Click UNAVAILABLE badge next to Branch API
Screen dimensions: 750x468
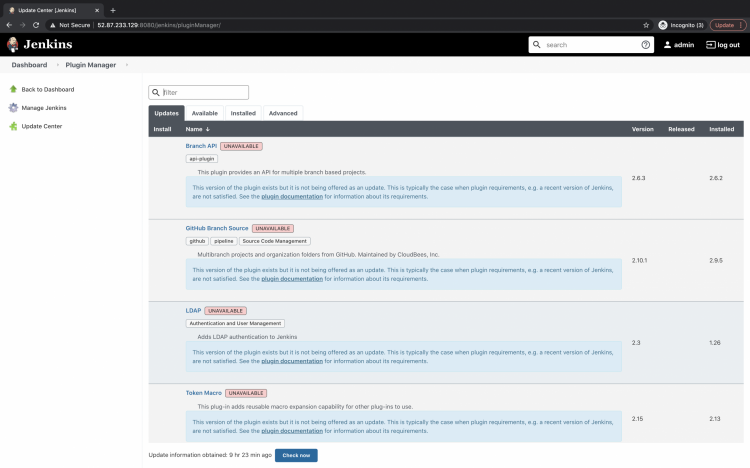pyautogui.click(x=241, y=146)
